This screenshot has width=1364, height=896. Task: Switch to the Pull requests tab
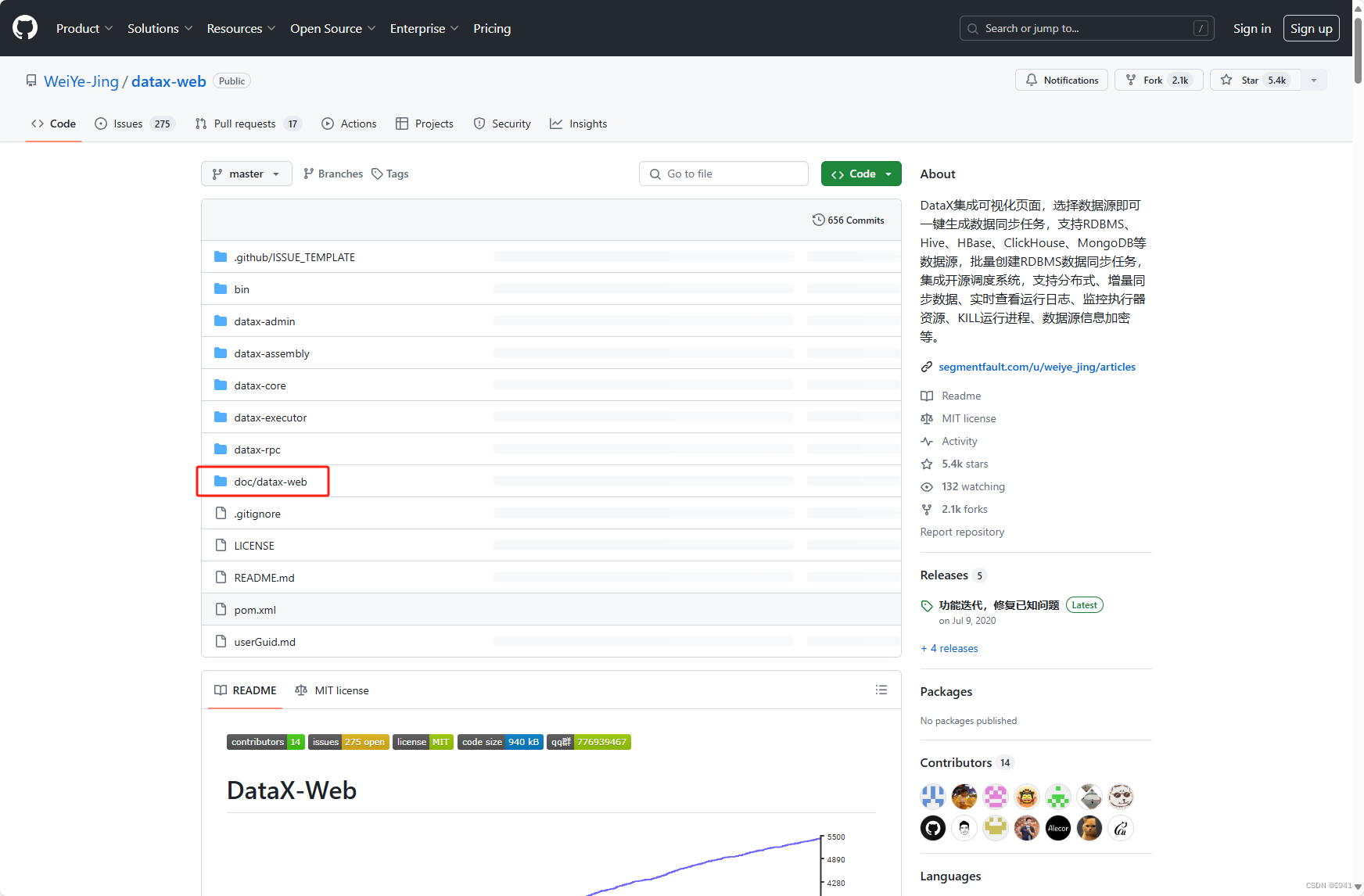click(248, 124)
